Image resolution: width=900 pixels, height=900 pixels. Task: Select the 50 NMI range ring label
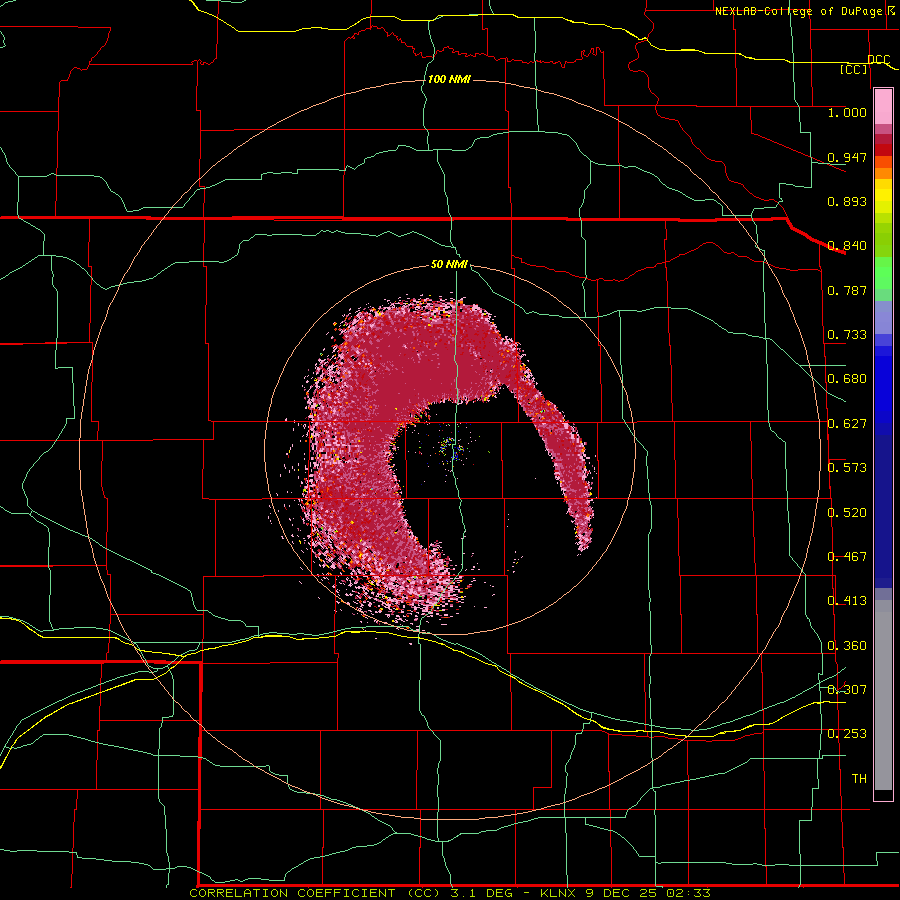coord(449,264)
